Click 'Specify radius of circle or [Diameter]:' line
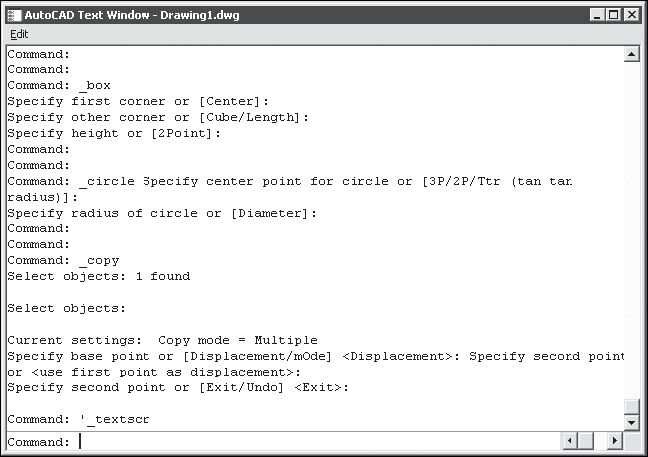 pos(162,213)
